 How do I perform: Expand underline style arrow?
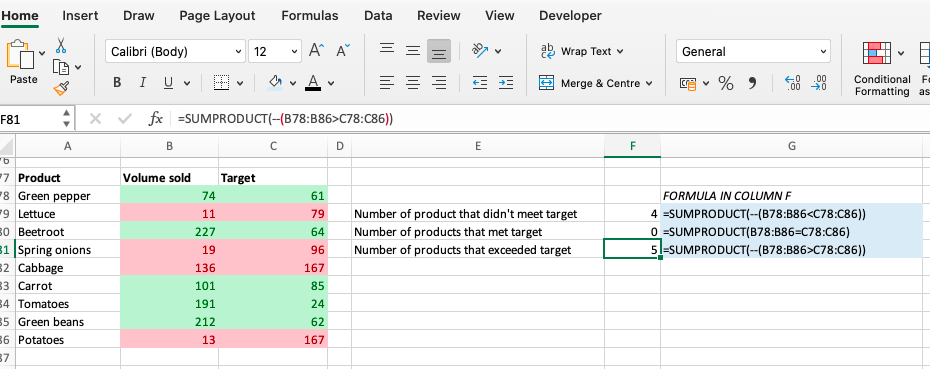coord(187,84)
